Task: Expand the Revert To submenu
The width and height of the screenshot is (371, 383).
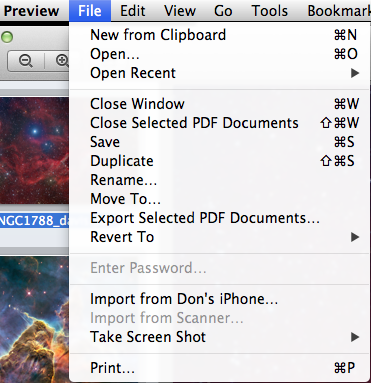Action: coord(220,237)
